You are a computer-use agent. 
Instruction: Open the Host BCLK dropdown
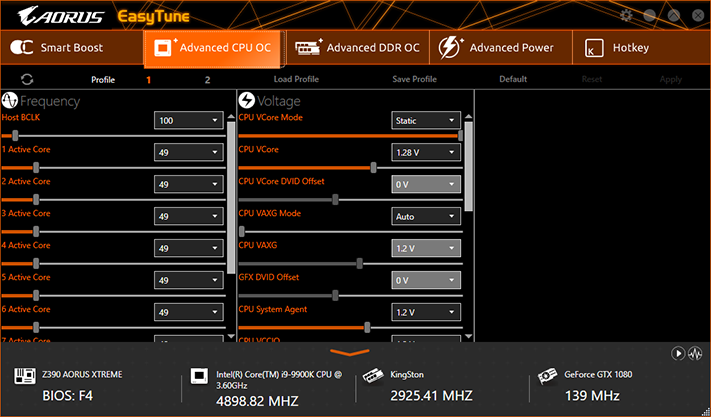[189, 121]
